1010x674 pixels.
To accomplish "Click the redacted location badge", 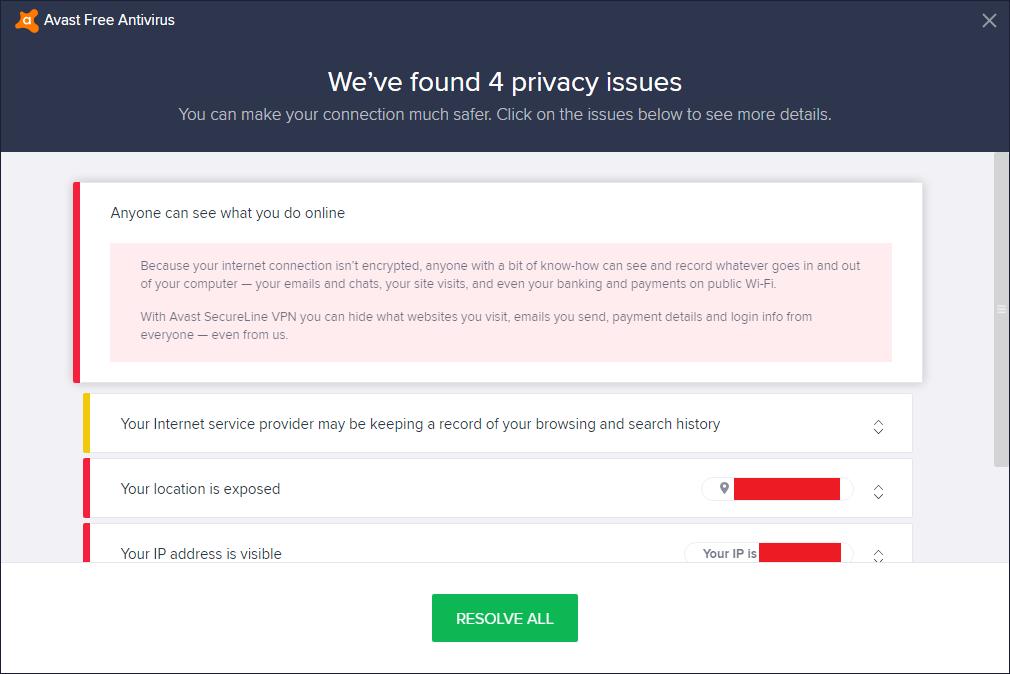I will [786, 489].
